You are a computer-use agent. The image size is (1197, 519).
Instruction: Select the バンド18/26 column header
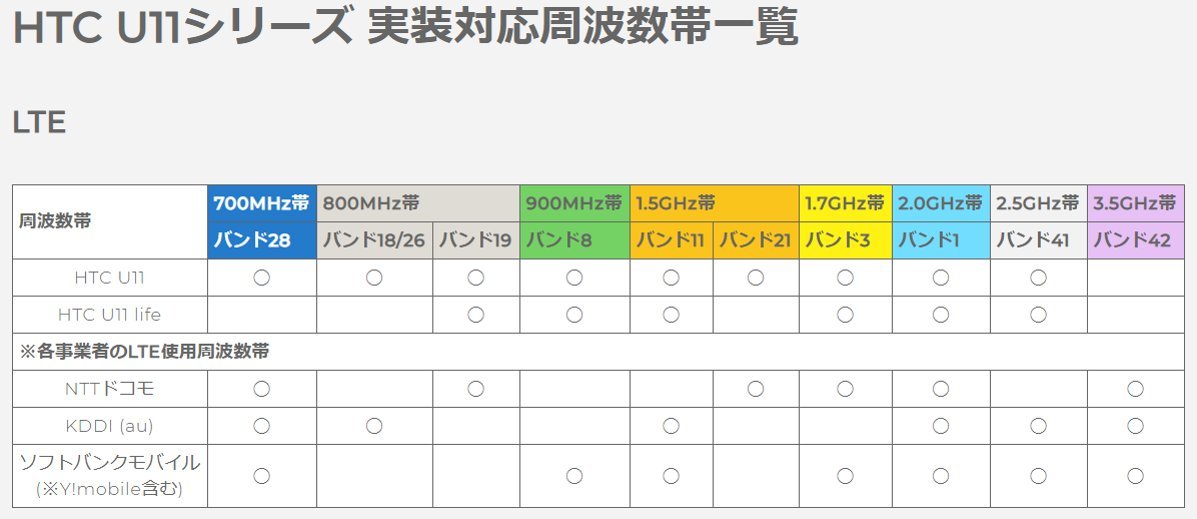coord(374,241)
